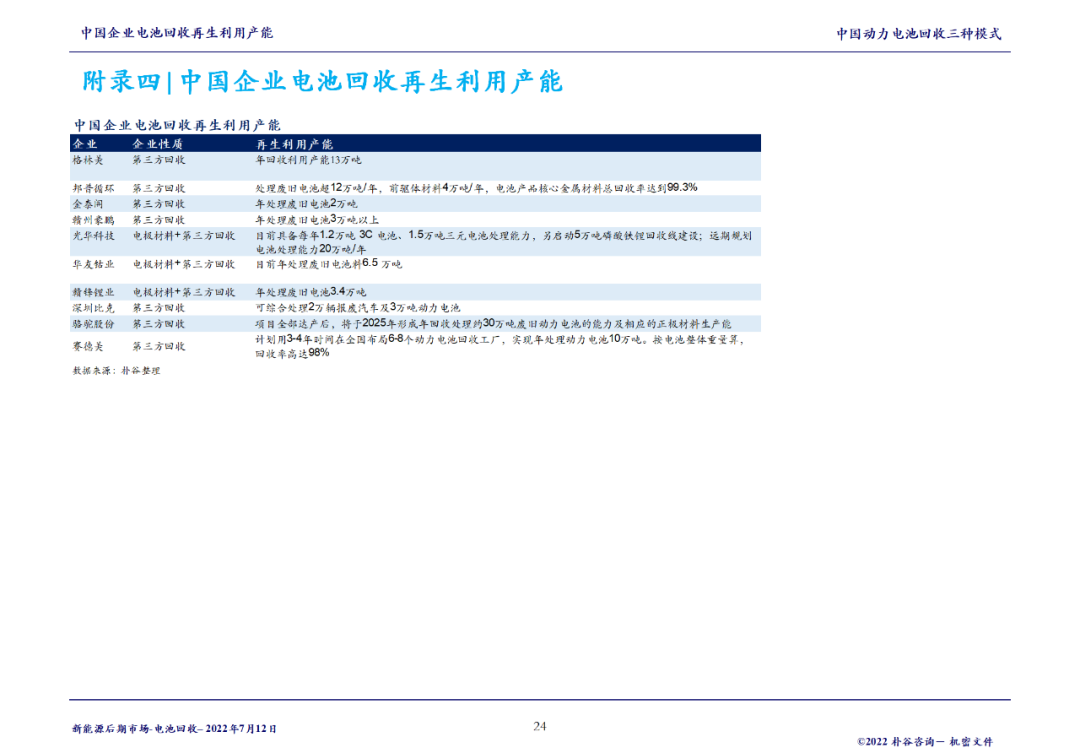
Task: Click '第三方回收' in the 深圳比克 row
Action: (159, 308)
